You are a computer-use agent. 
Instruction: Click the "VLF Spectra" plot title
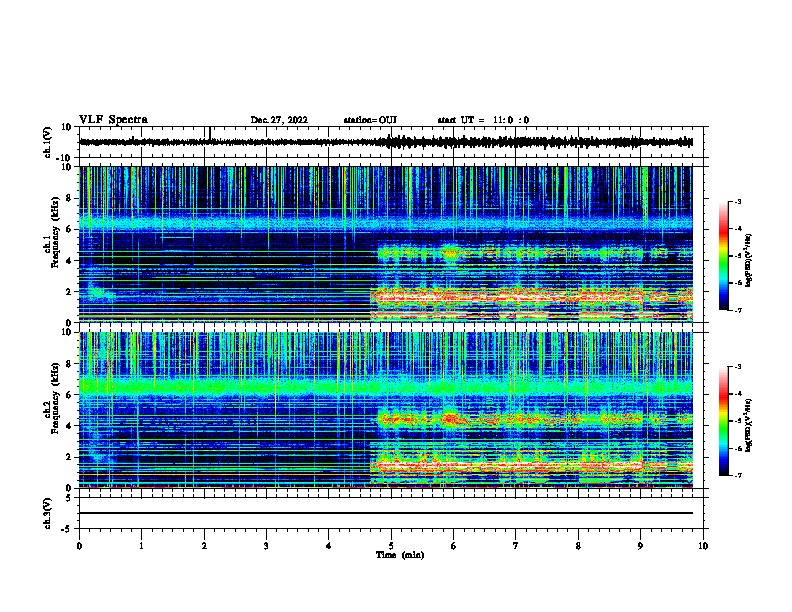pyautogui.click(x=113, y=120)
